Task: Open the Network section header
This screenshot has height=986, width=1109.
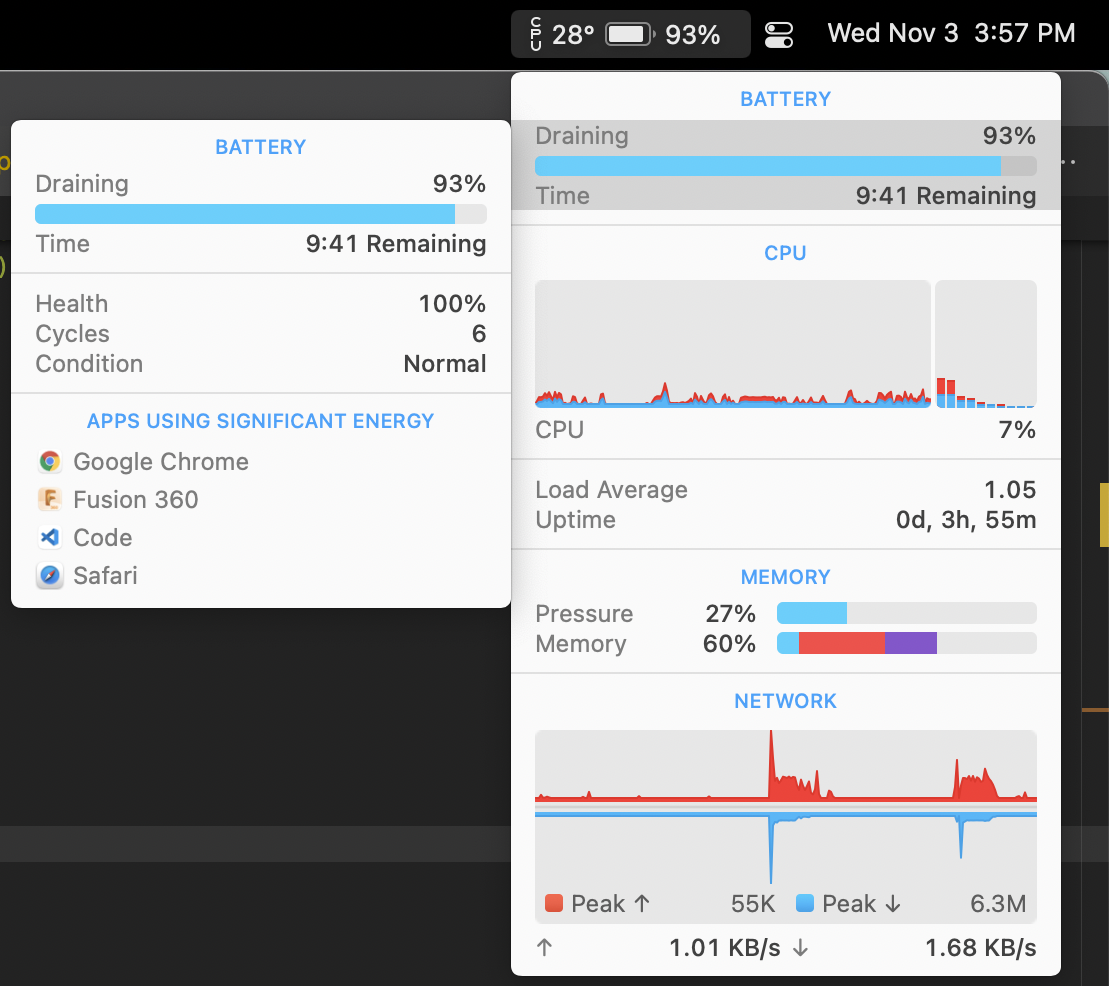Action: pos(785,701)
